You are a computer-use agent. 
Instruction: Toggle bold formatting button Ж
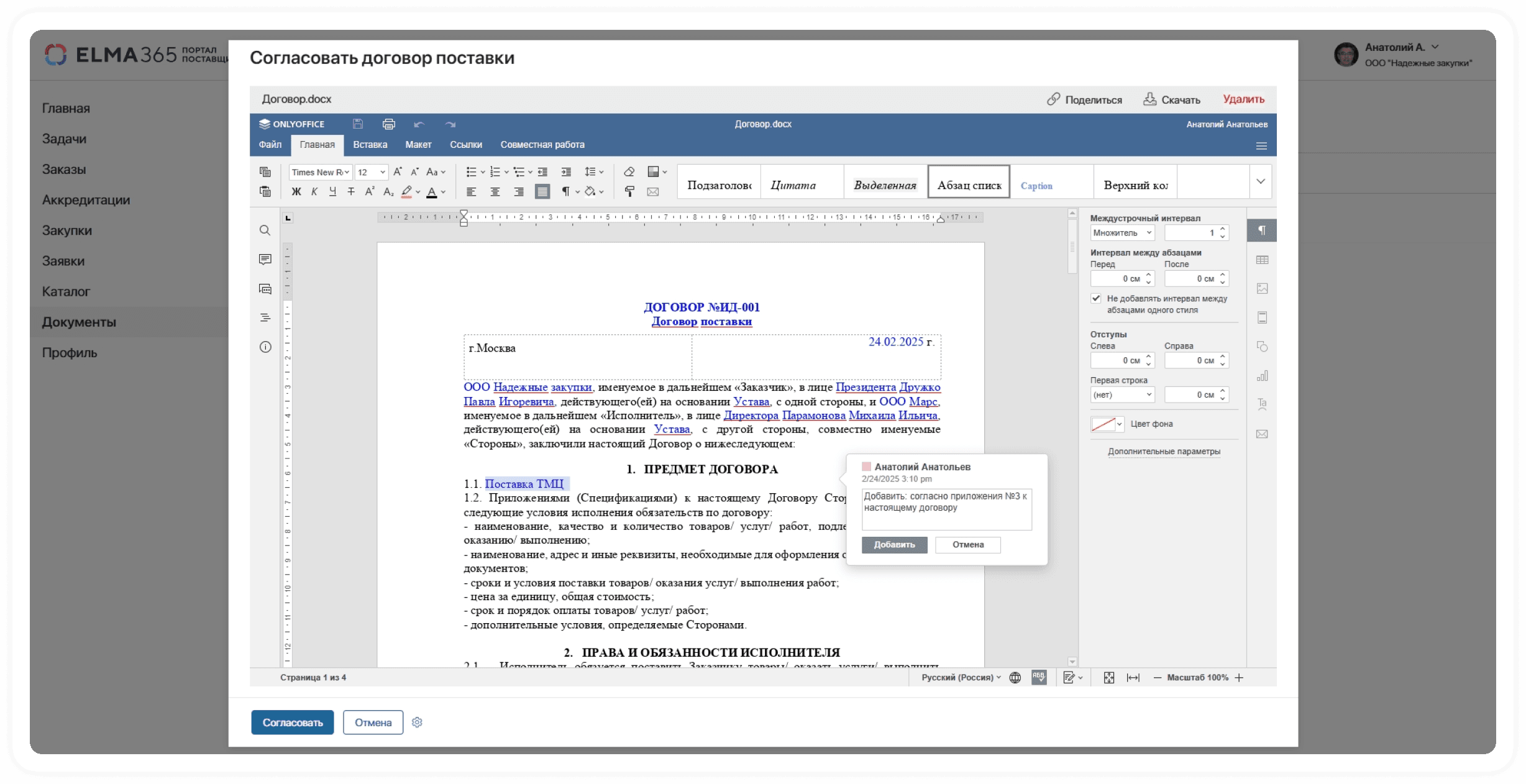point(296,191)
